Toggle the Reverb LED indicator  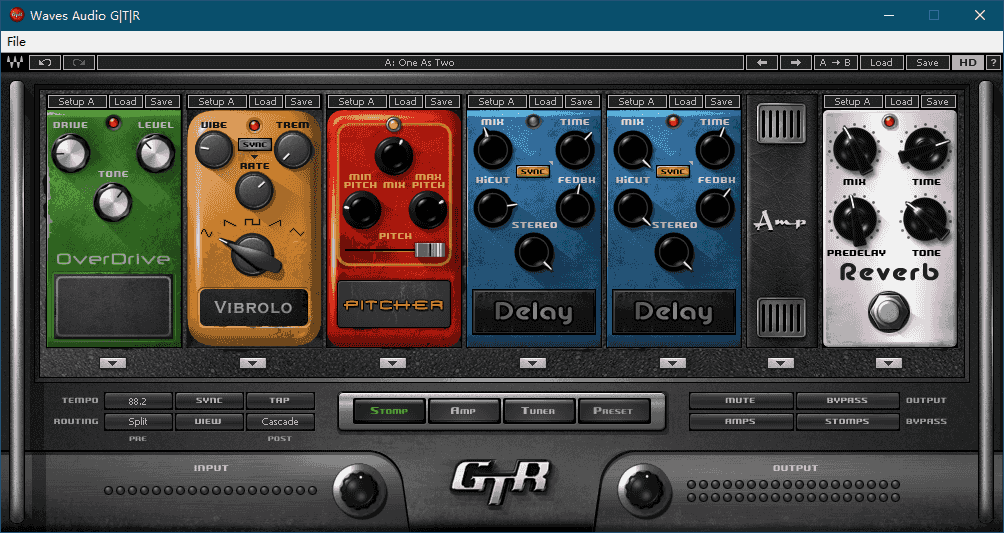pos(889,121)
